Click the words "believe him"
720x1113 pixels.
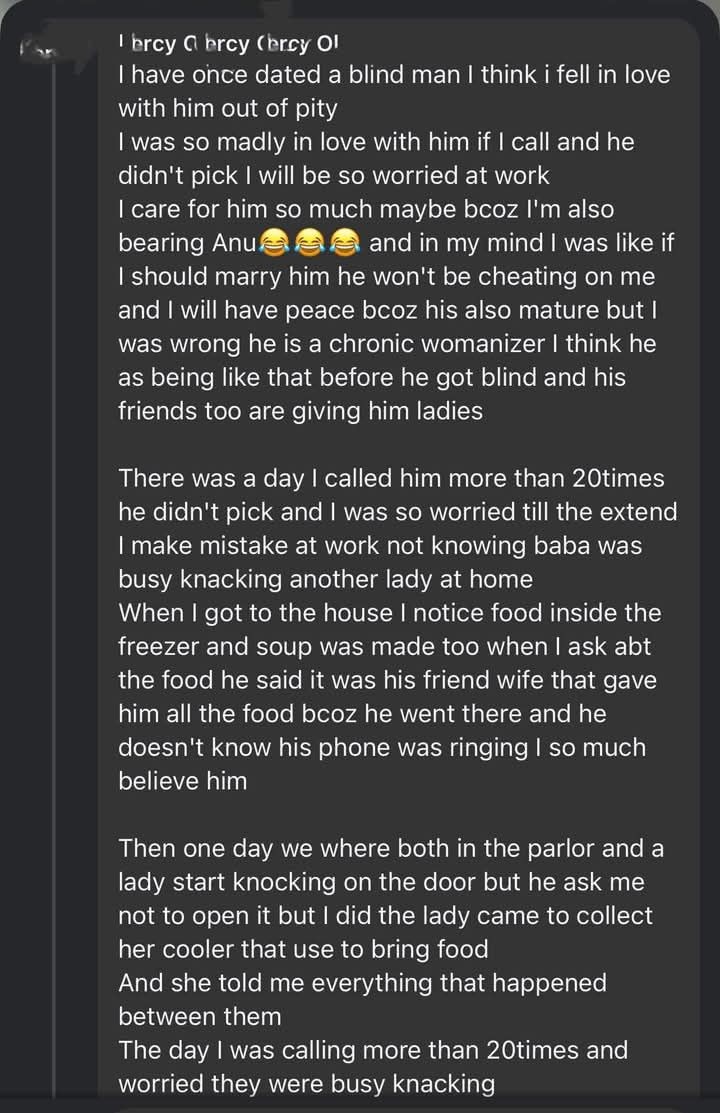tap(182, 782)
